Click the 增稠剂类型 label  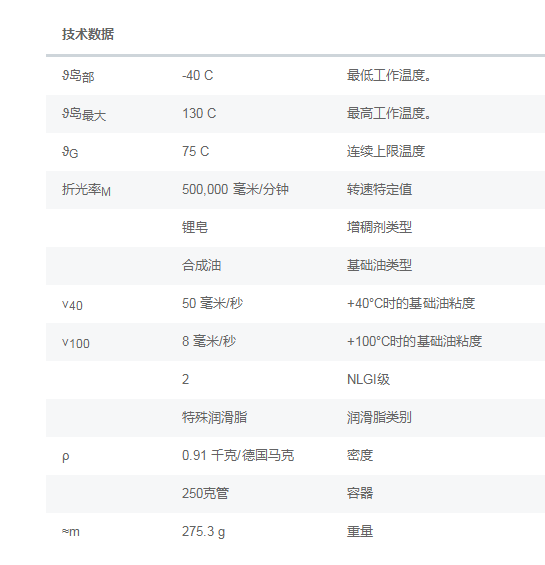click(x=379, y=227)
